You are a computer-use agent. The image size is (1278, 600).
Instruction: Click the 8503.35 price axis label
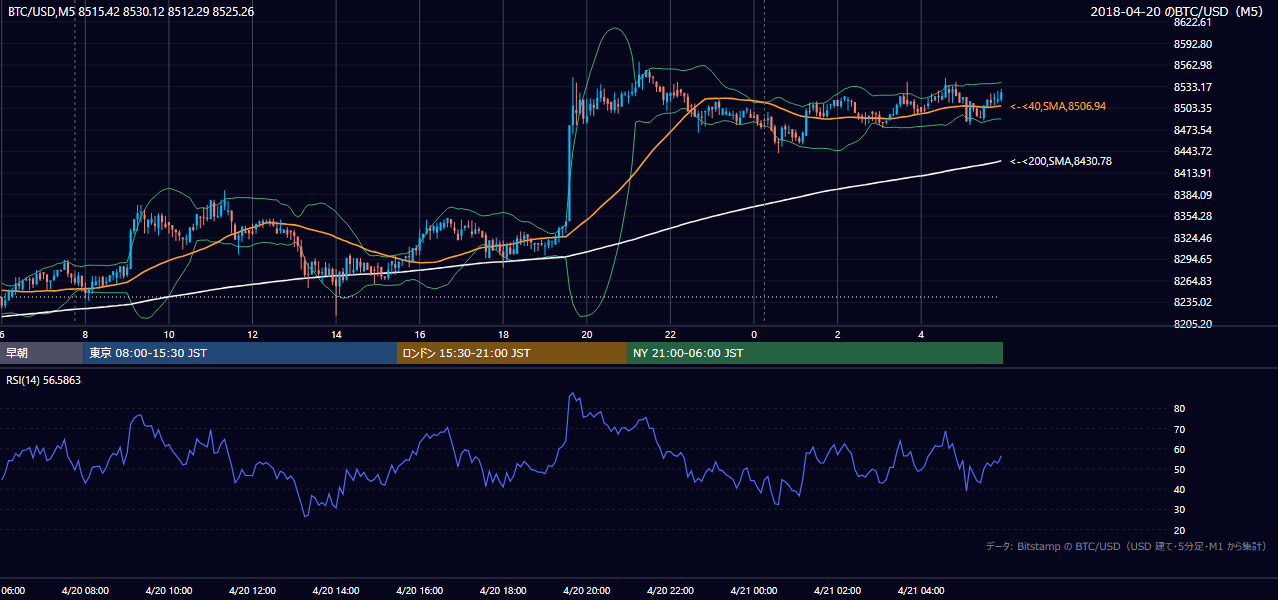coord(1193,108)
